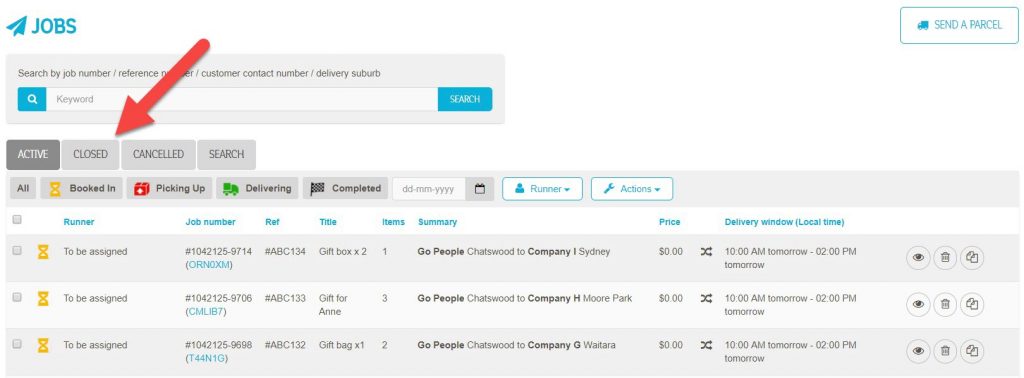Filter by Picking Up status
This screenshot has height=378, width=1024.
click(170, 189)
